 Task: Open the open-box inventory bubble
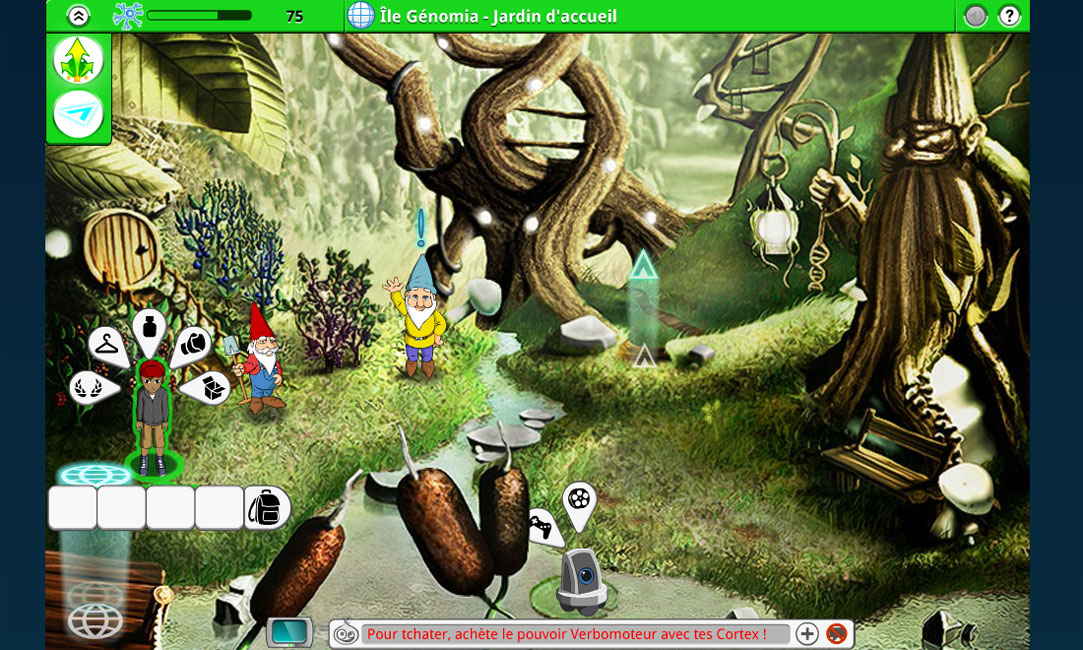[x=208, y=387]
